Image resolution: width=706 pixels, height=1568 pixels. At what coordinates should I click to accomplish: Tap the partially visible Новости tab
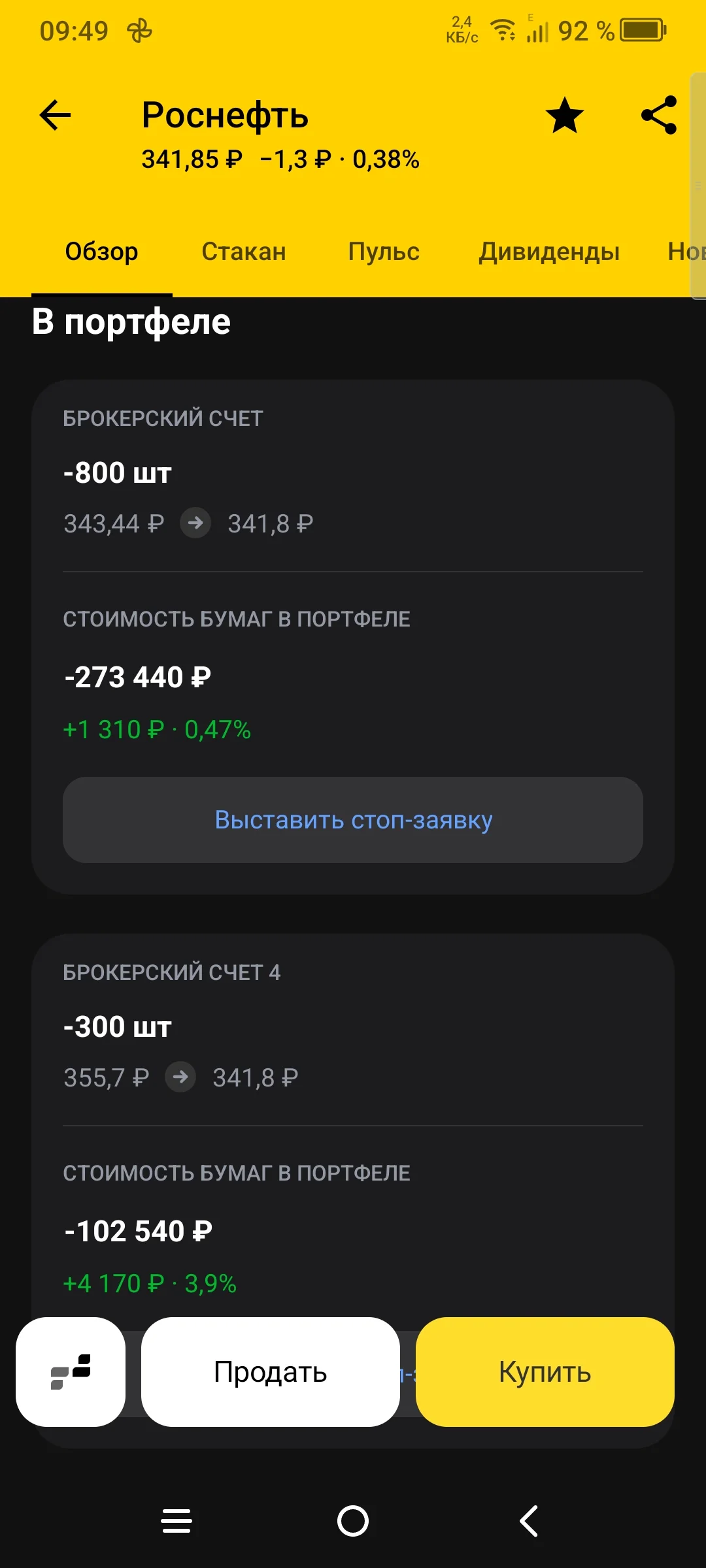click(685, 252)
